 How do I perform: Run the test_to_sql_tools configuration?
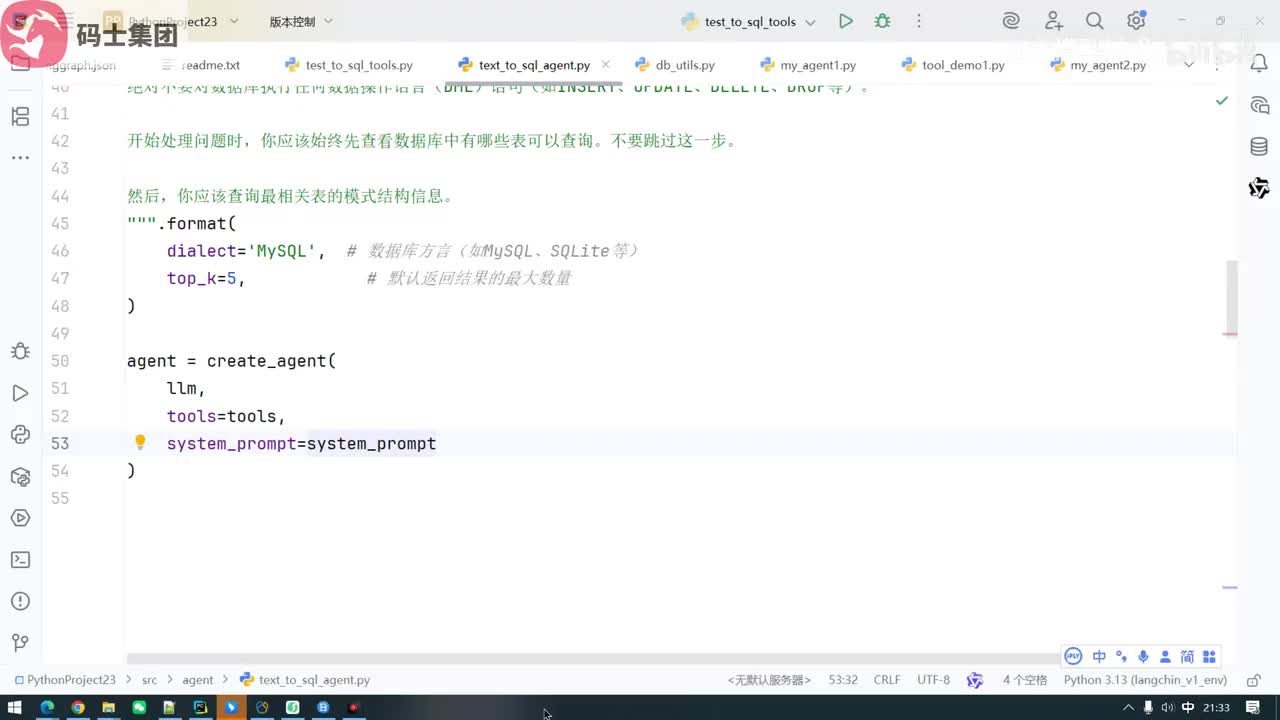click(x=846, y=21)
